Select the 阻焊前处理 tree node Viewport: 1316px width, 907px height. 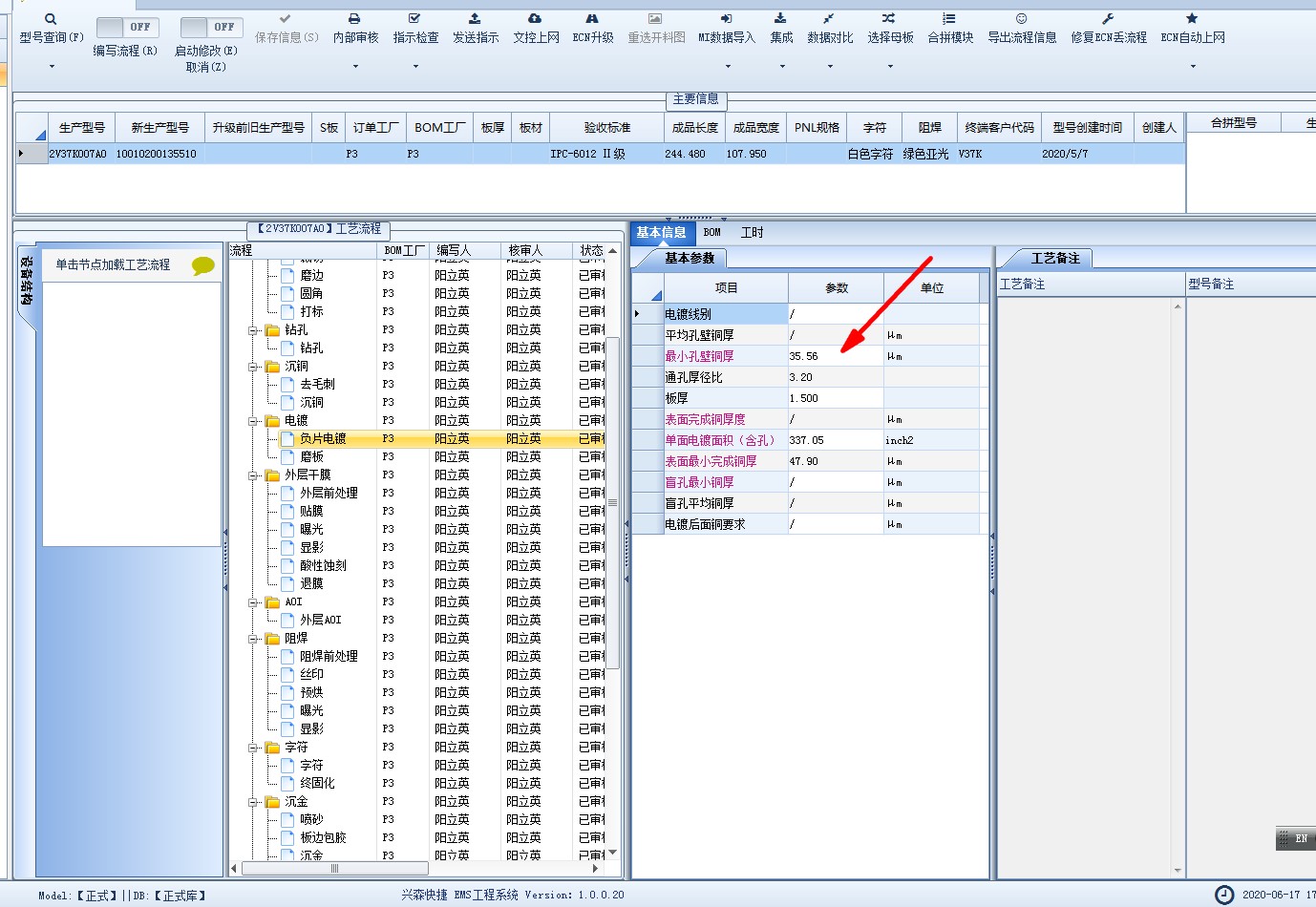(329, 657)
